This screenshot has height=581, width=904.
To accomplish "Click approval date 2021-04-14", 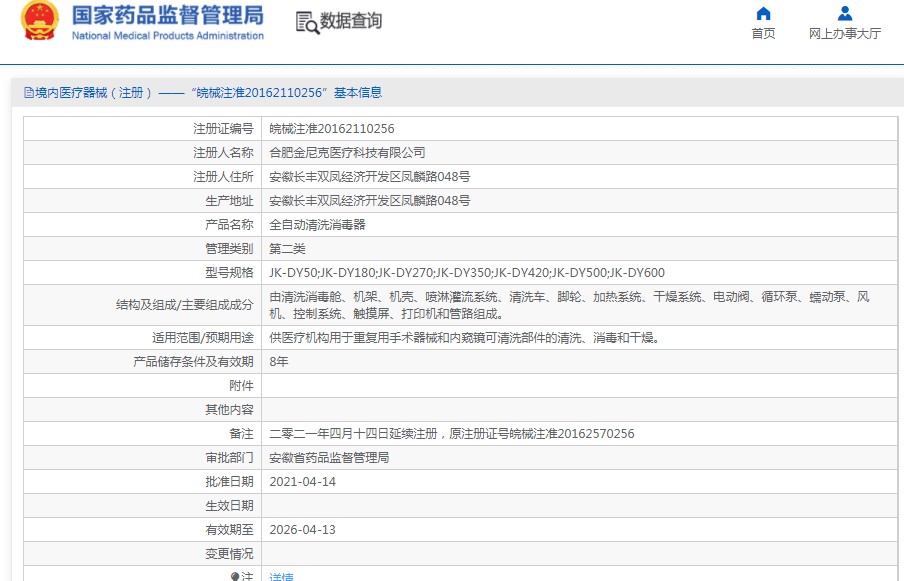I will pyautogui.click(x=303, y=482).
